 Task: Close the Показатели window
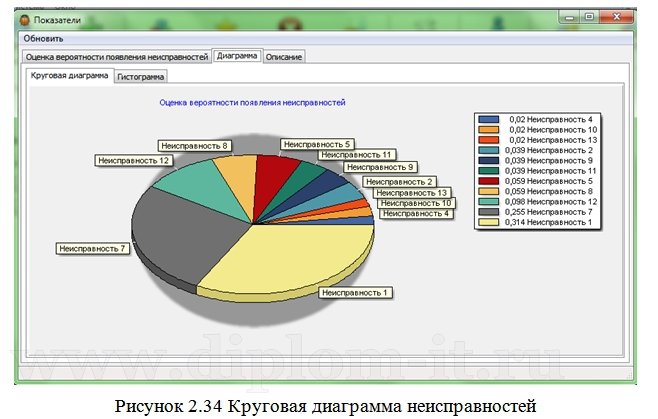616,17
